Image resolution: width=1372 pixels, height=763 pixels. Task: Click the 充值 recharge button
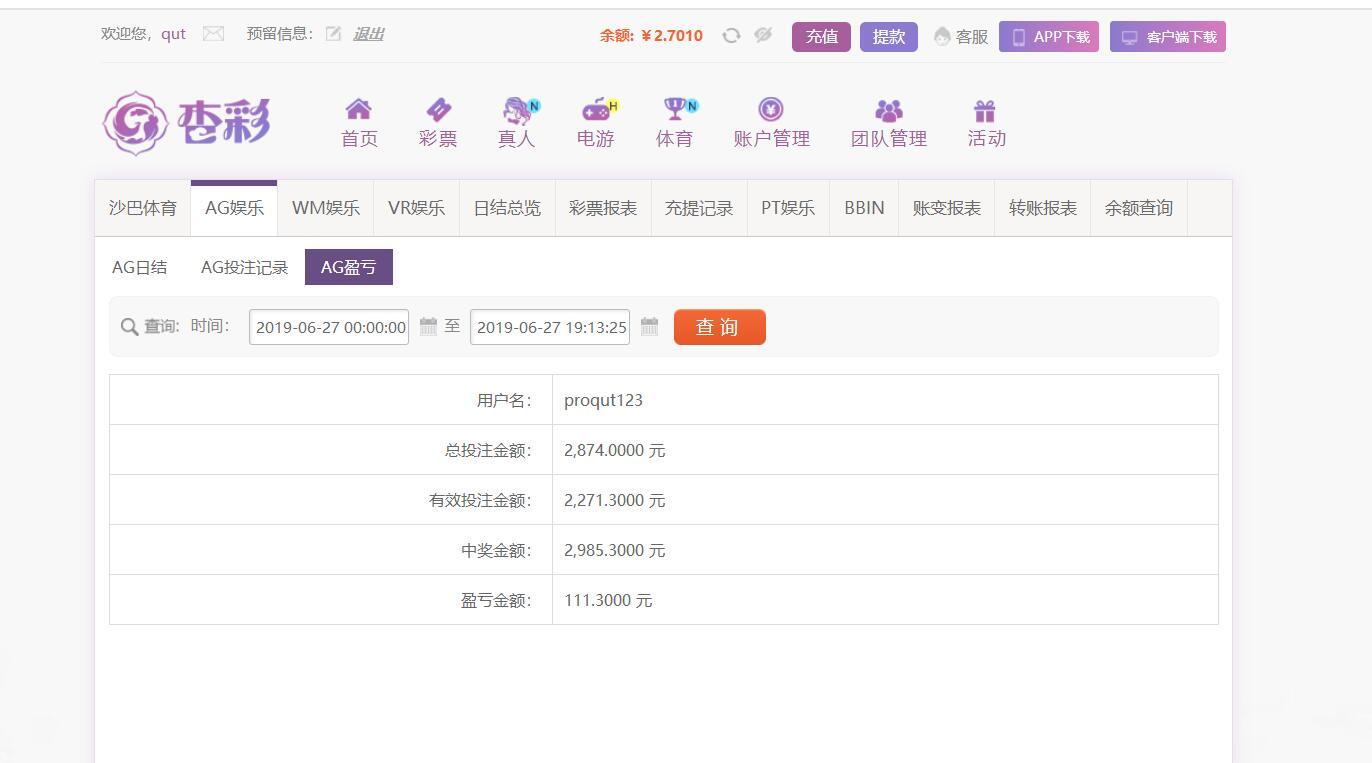(821, 37)
